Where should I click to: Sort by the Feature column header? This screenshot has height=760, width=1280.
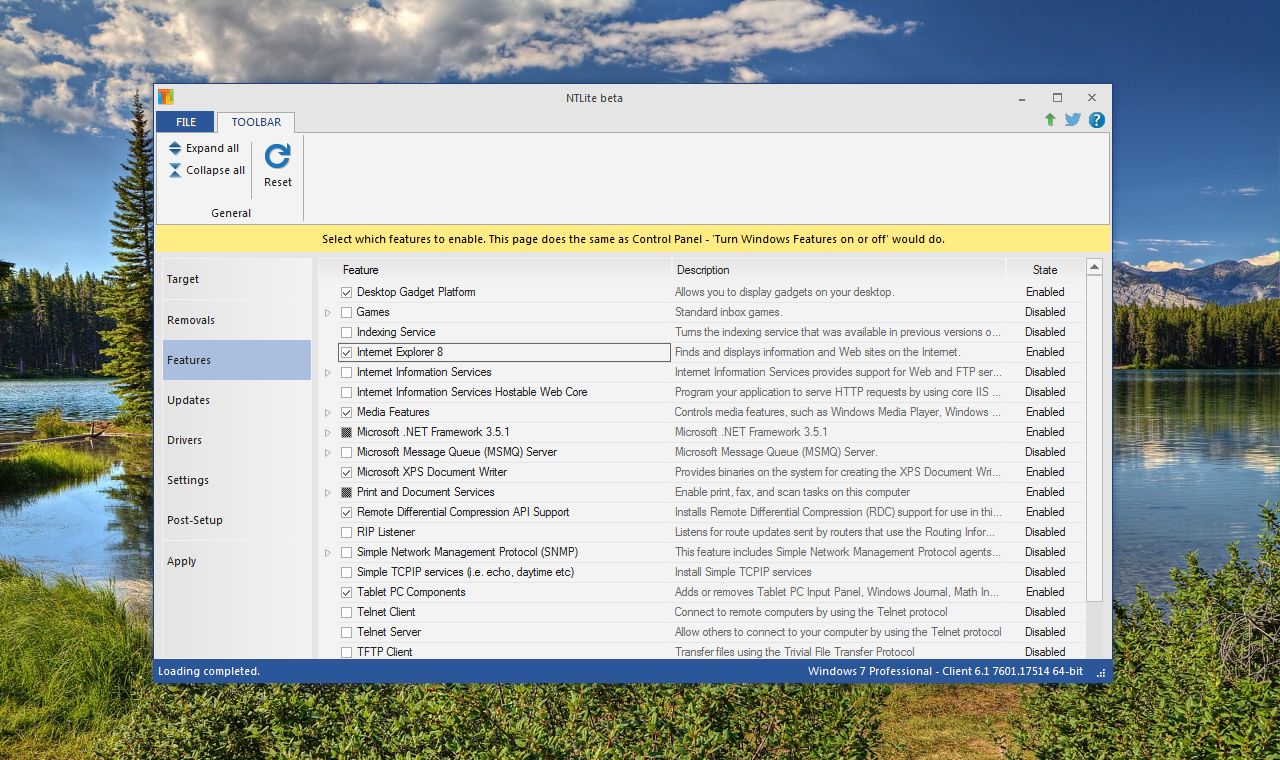pyautogui.click(x=495, y=270)
